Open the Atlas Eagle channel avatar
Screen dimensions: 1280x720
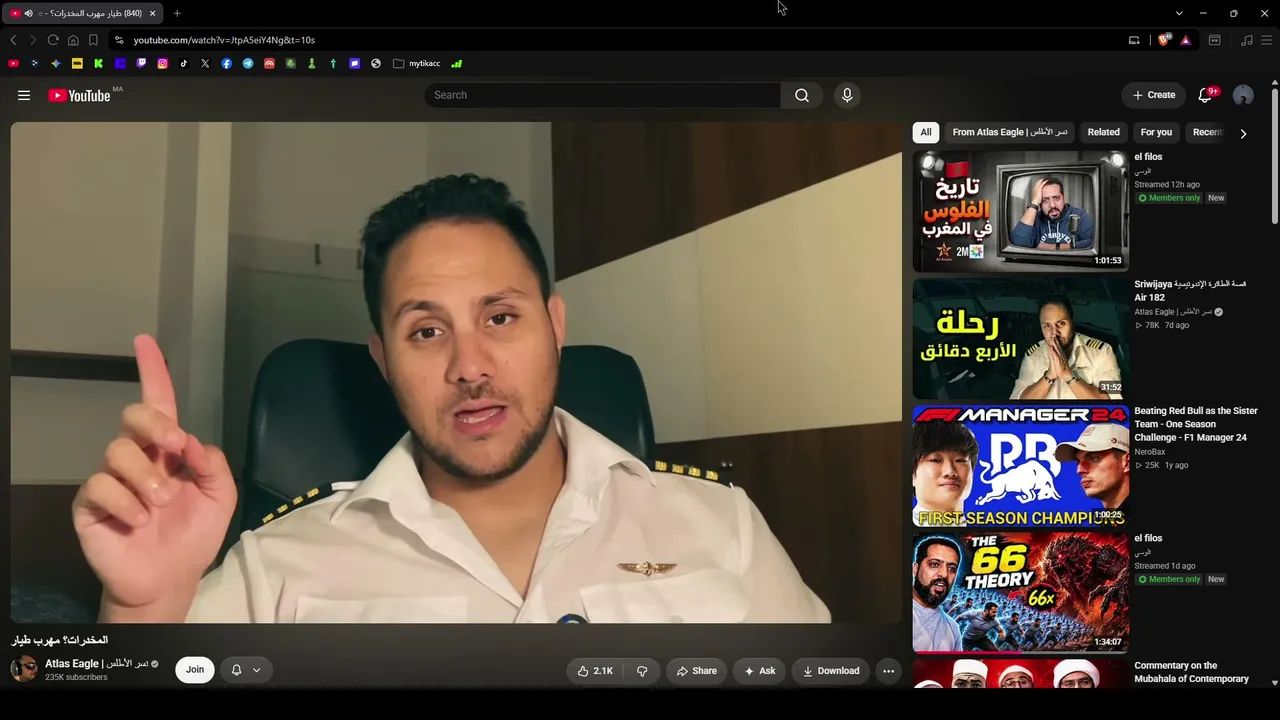pos(24,670)
